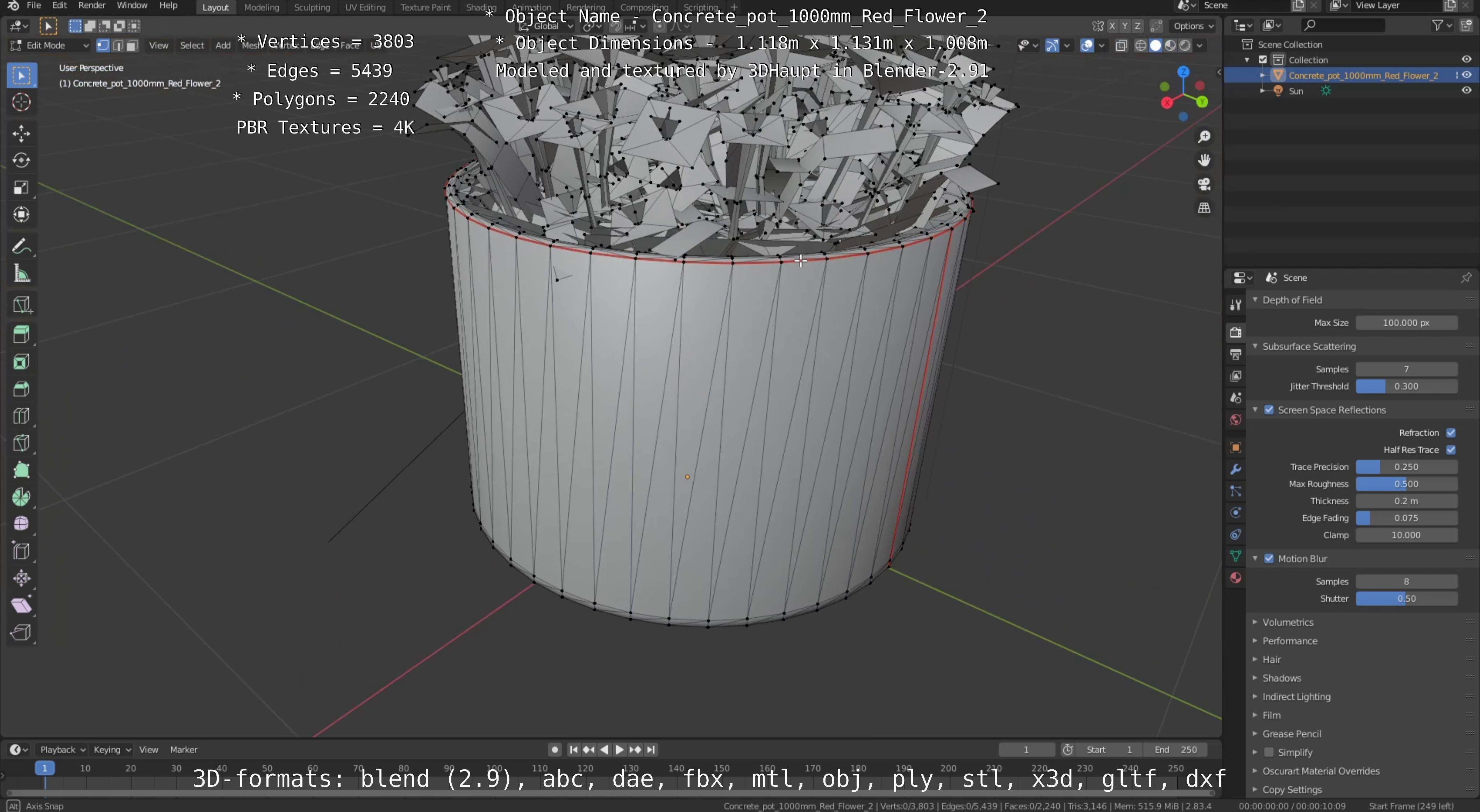Open the Material properties tab icon
Viewport: 1480px width, 812px height.
pos(1235,578)
